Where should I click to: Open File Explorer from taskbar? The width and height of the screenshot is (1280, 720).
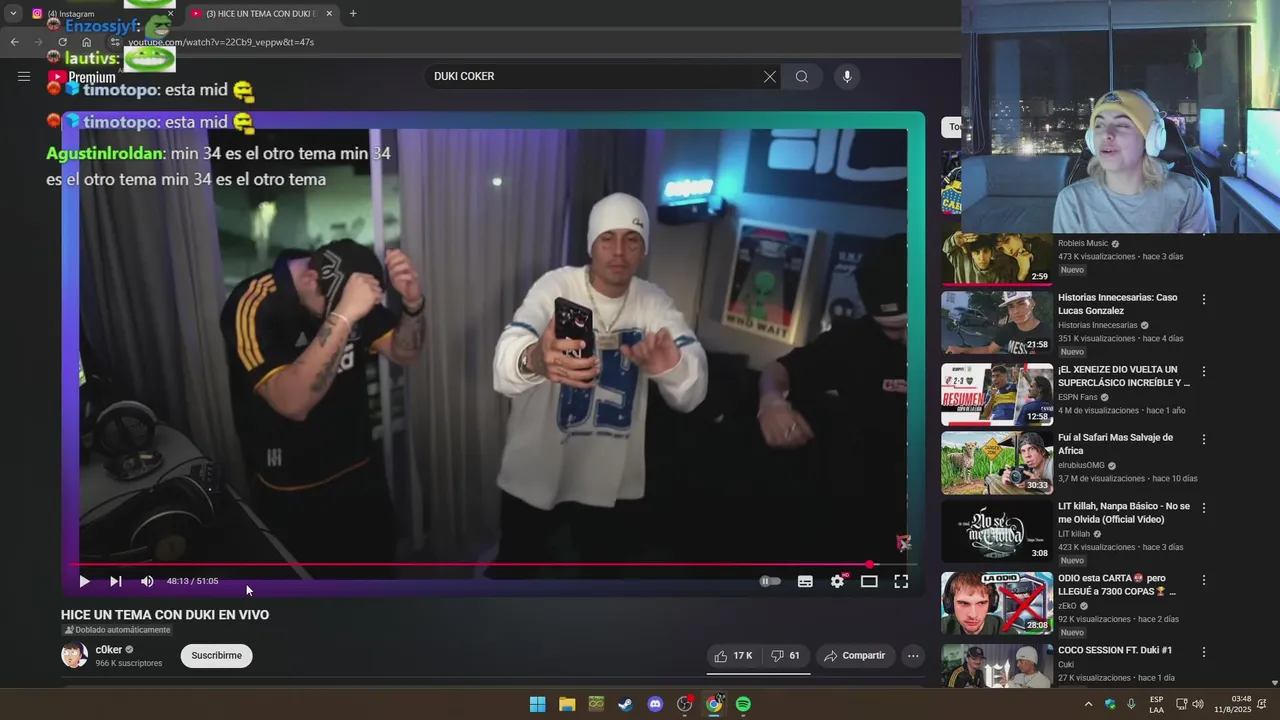[567, 704]
